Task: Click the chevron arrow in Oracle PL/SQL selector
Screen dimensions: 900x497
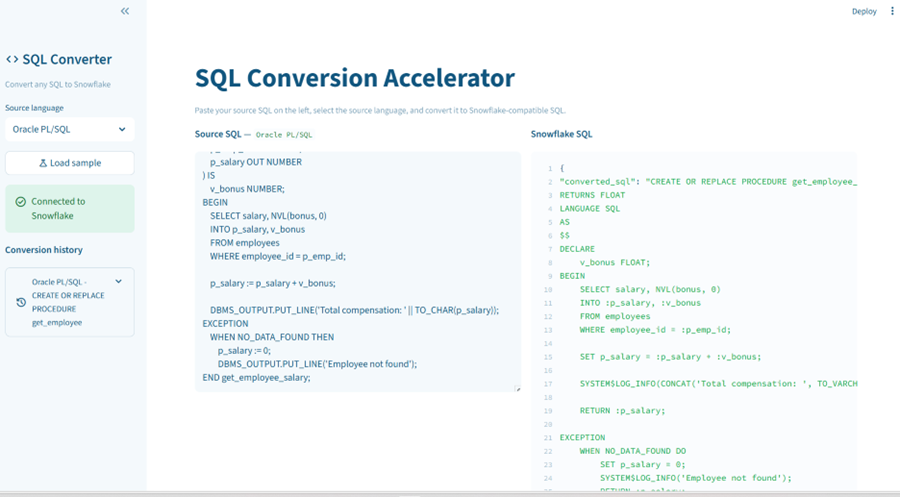Action: pyautogui.click(x=122, y=129)
